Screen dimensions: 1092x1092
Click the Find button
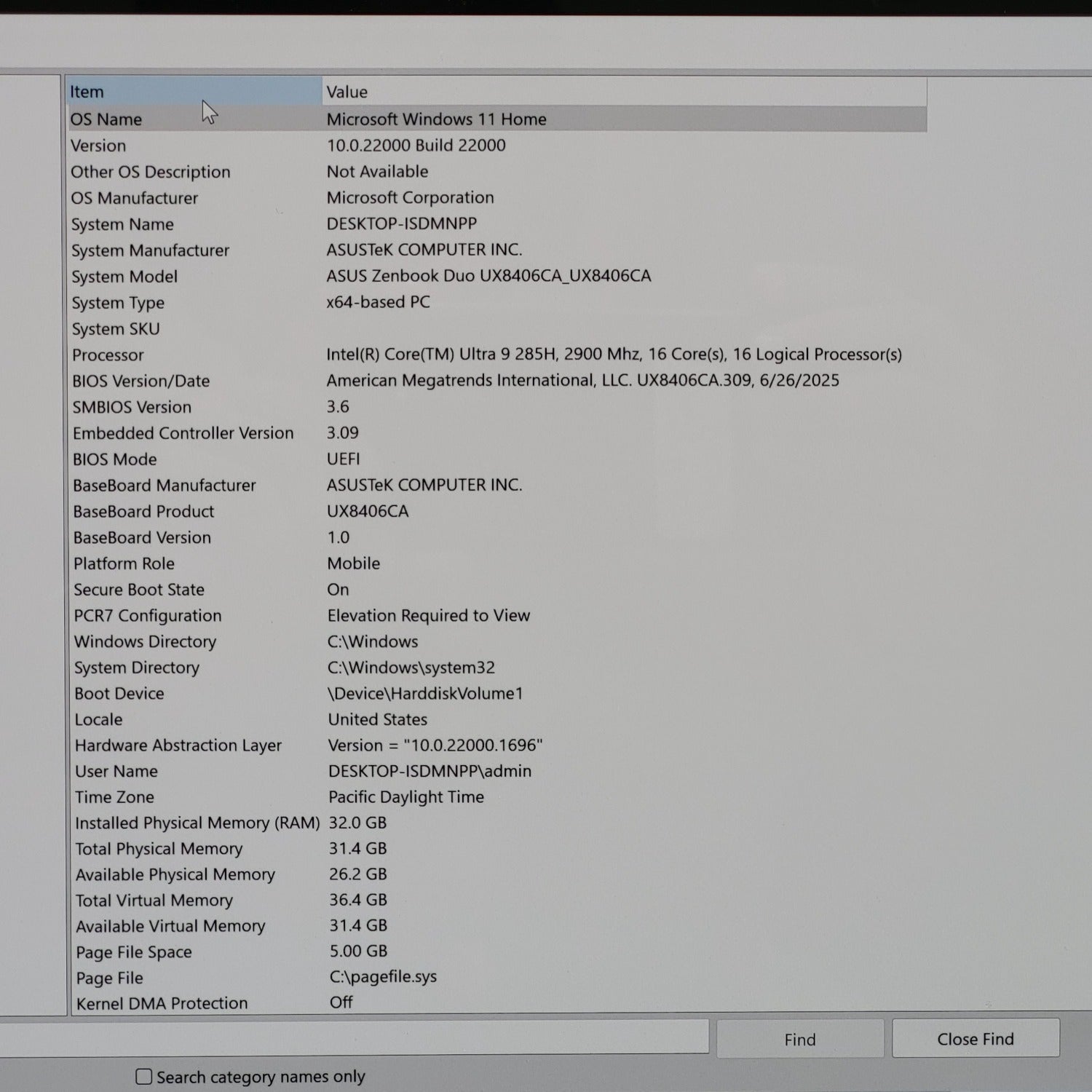pos(799,1039)
